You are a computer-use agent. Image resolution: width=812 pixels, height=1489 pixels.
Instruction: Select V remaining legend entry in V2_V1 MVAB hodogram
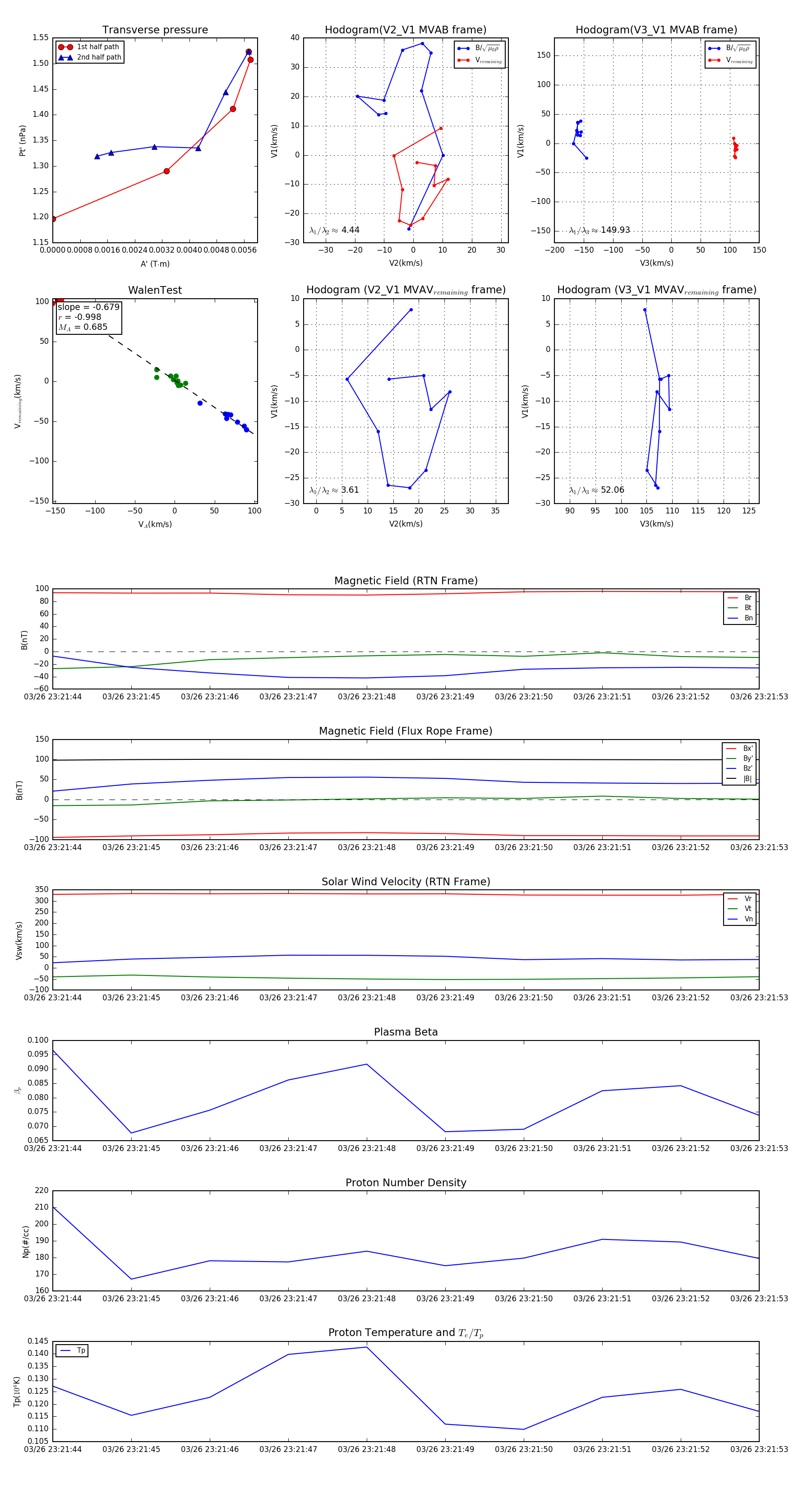(480, 60)
